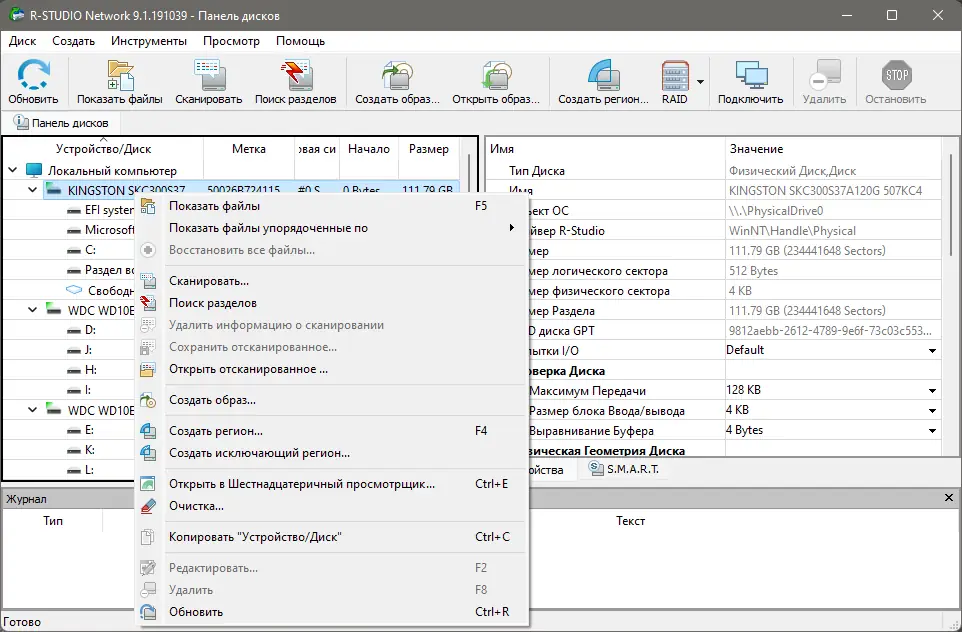Open the Просмотр menu
Image resolution: width=962 pixels, height=632 pixels.
tap(231, 41)
